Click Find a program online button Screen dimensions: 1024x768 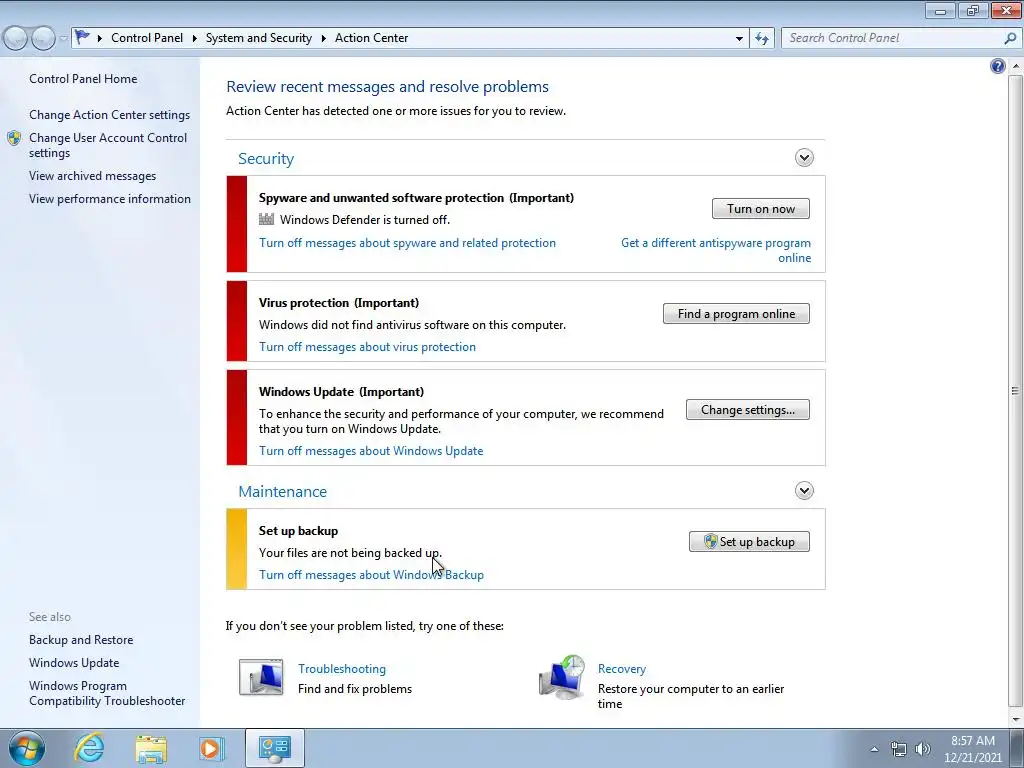pos(736,313)
